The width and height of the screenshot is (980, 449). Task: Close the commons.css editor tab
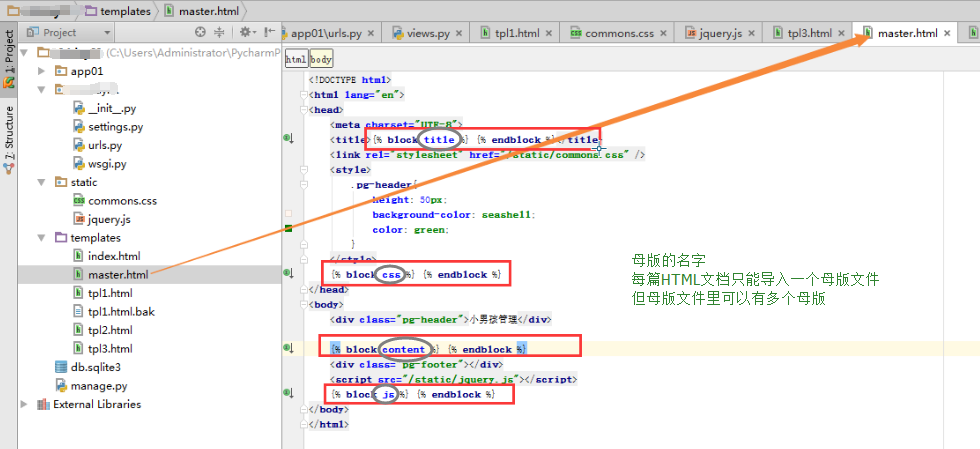(662, 34)
